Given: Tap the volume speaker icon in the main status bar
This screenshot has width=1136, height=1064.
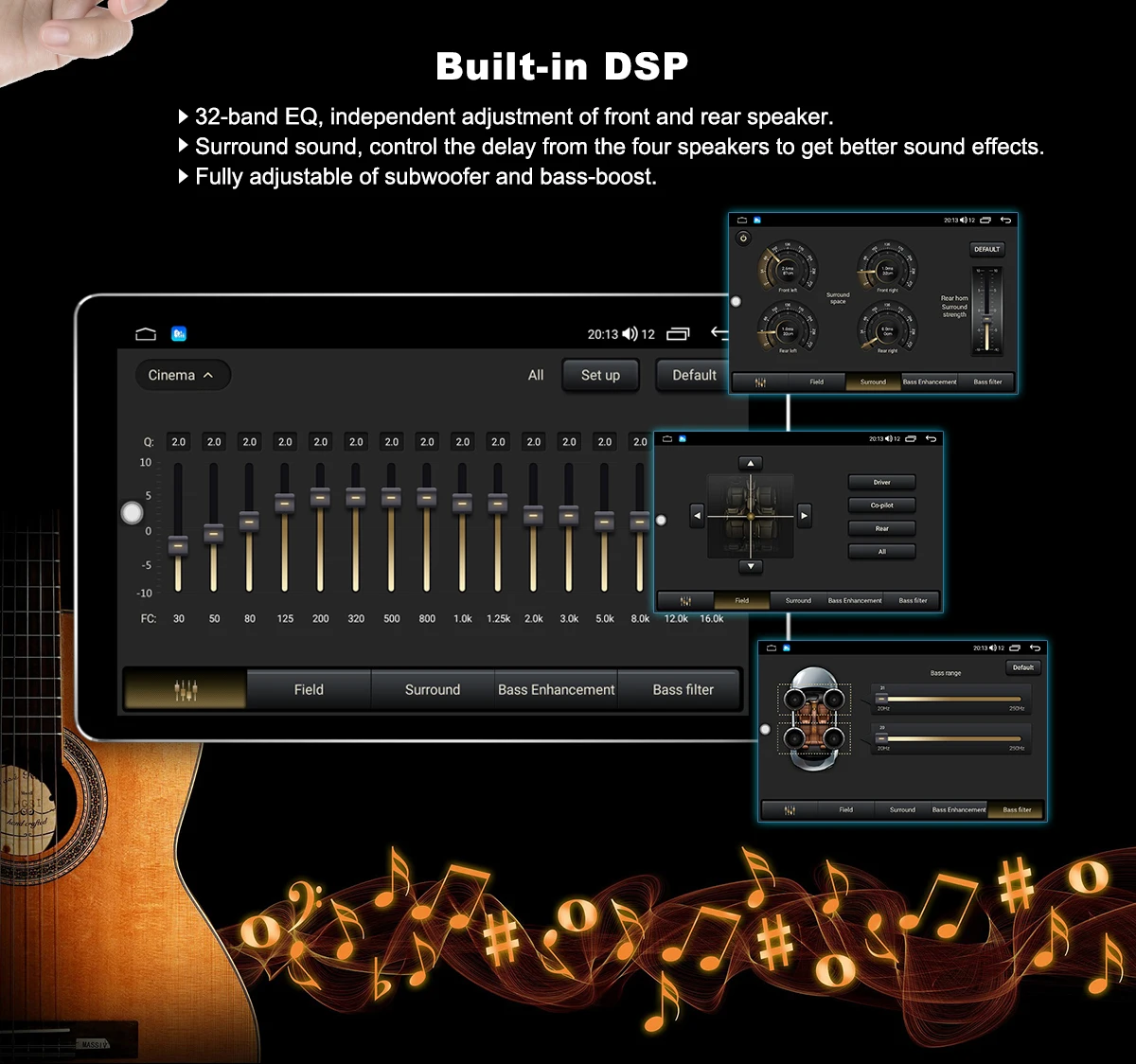Looking at the screenshot, I should [630, 334].
